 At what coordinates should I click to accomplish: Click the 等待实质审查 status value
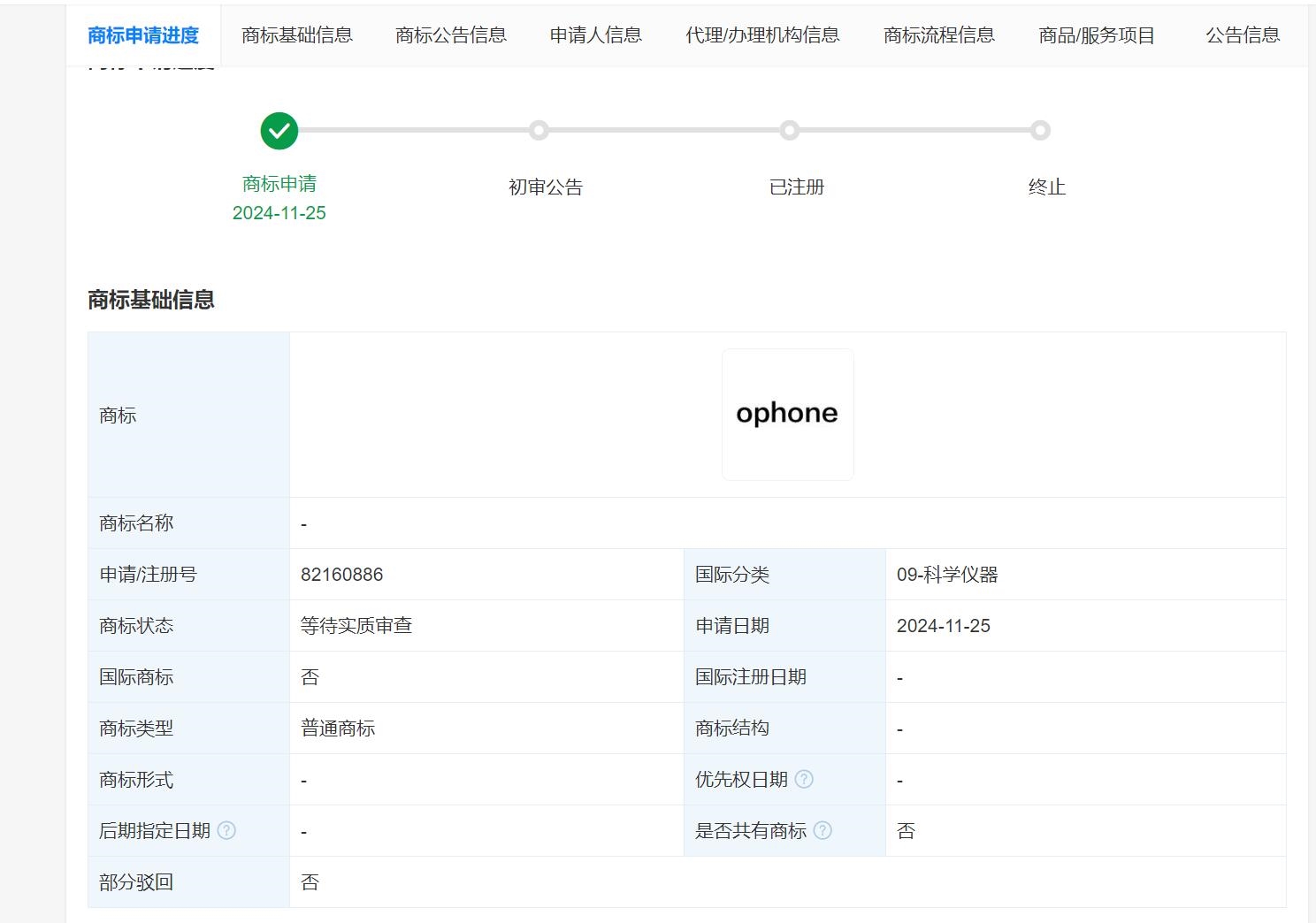coord(356,626)
